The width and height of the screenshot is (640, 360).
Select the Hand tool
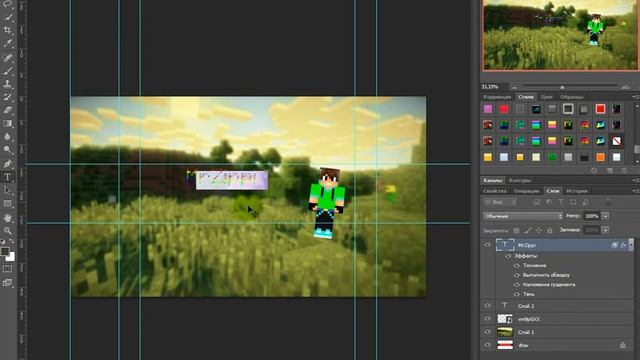(x=7, y=218)
